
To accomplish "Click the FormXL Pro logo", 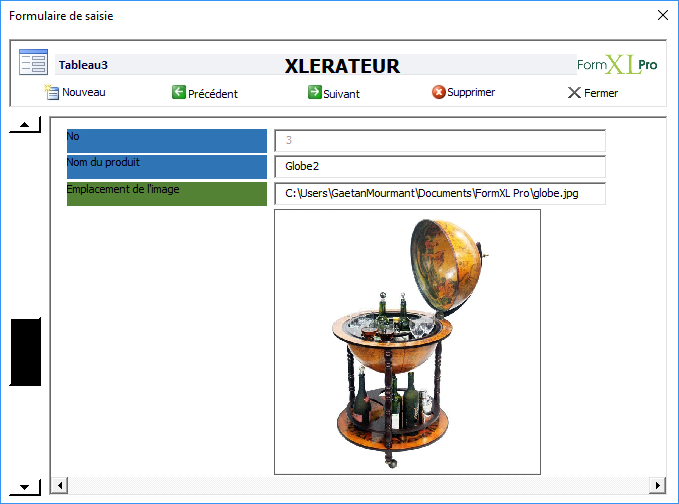I will (x=617, y=65).
